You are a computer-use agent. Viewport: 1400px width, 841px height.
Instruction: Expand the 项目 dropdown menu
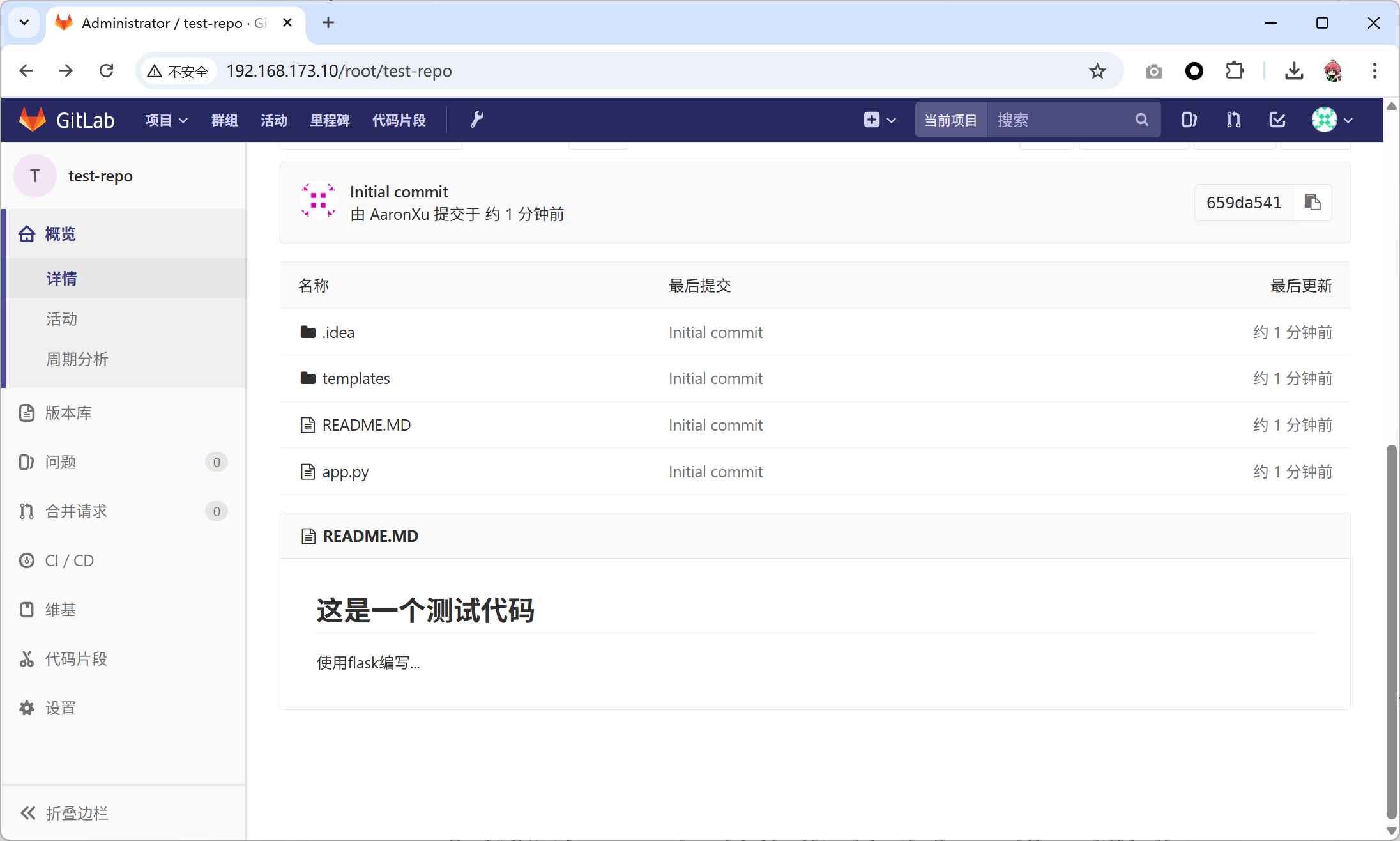tap(166, 120)
